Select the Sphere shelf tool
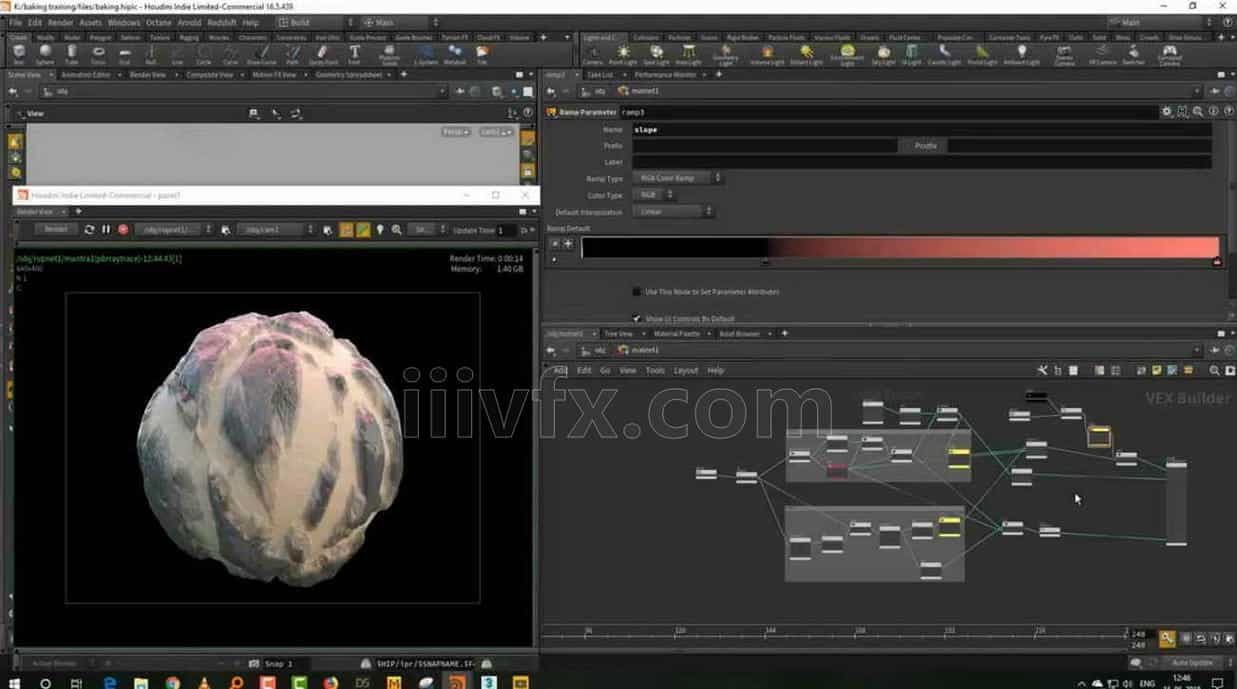This screenshot has height=689, width=1237. click(x=45, y=53)
